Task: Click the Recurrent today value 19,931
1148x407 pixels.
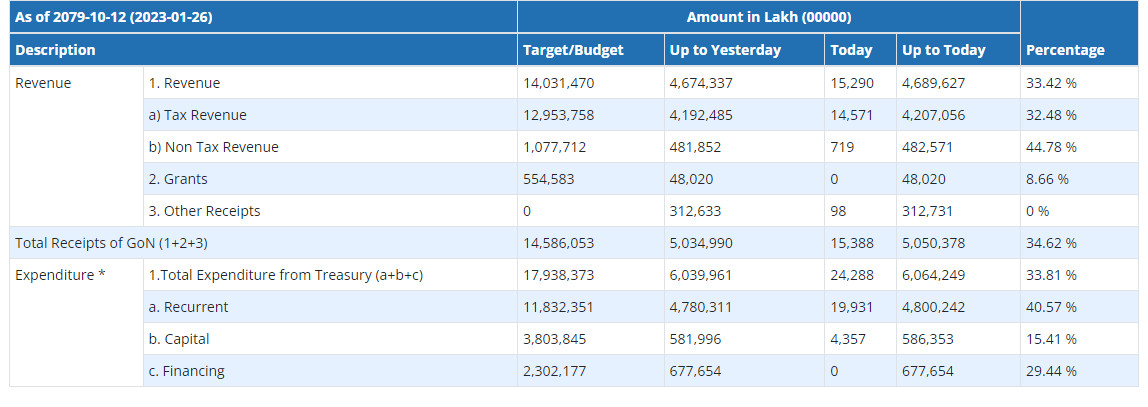Action: [x=851, y=307]
